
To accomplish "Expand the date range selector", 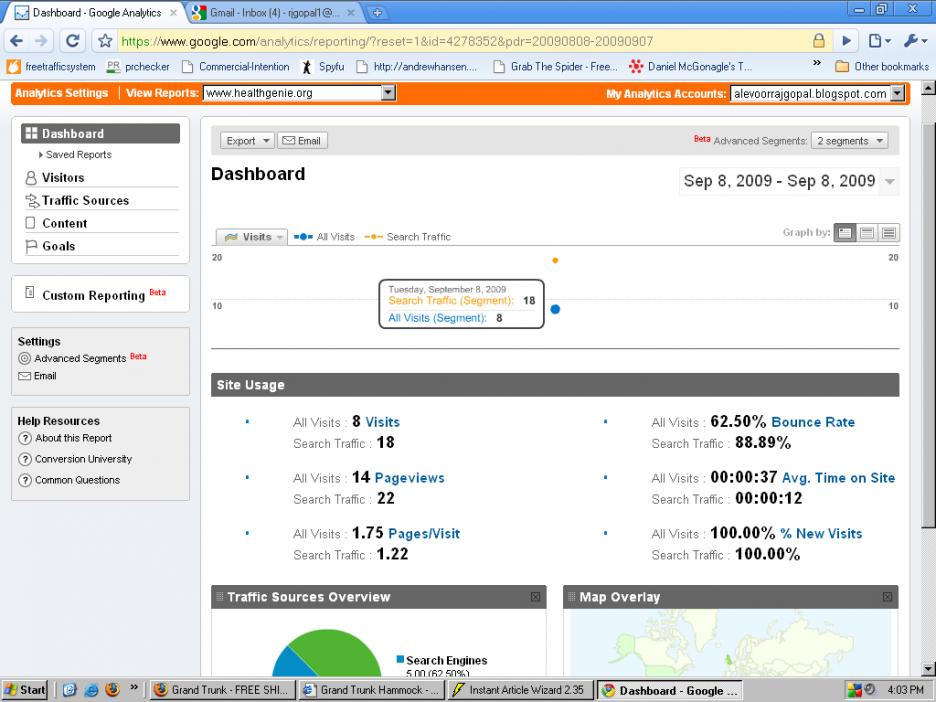I will (x=889, y=181).
